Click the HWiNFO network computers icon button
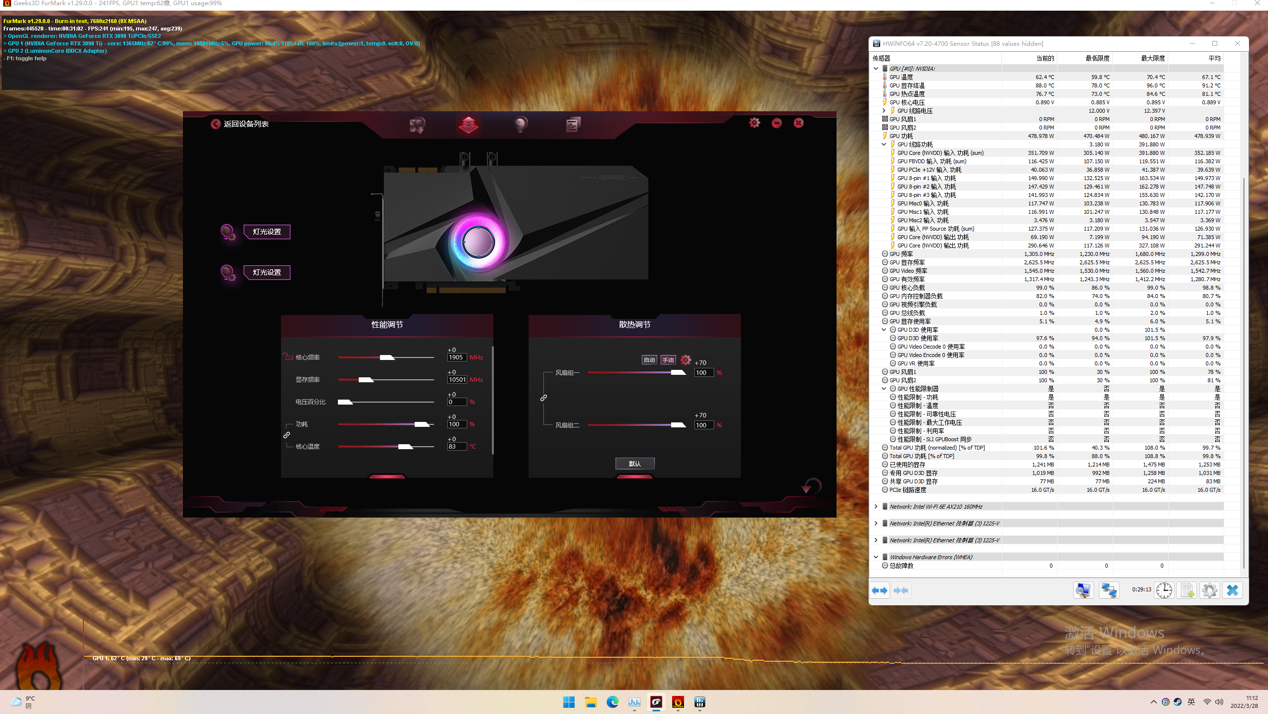This screenshot has height=714, width=1268. pyautogui.click(x=1109, y=590)
